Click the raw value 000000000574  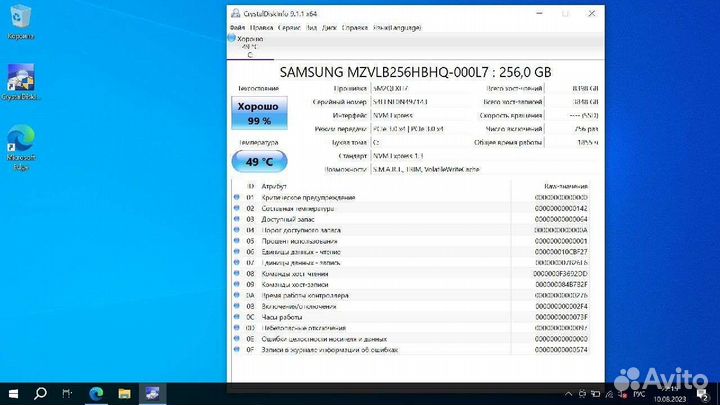561,350
